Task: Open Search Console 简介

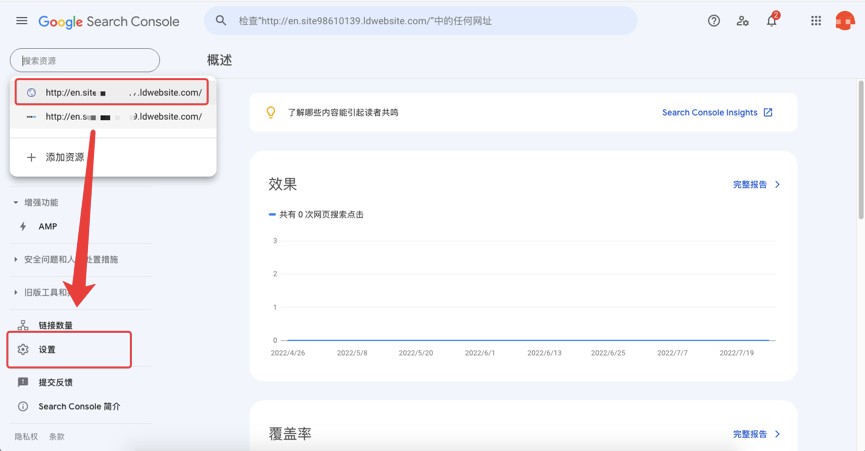Action: pos(81,406)
